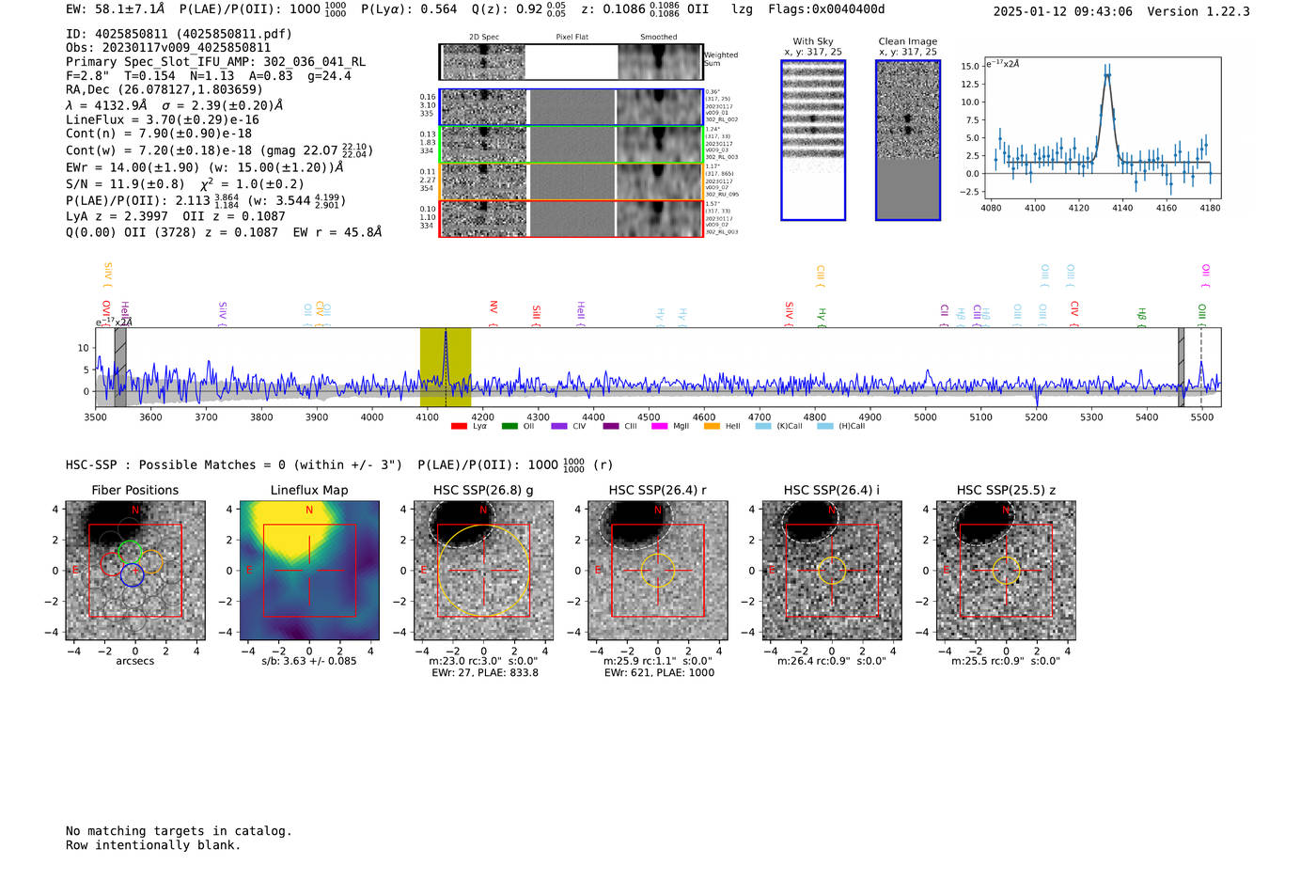
Task: Click the red OVI label at far left
Action: pos(106,313)
